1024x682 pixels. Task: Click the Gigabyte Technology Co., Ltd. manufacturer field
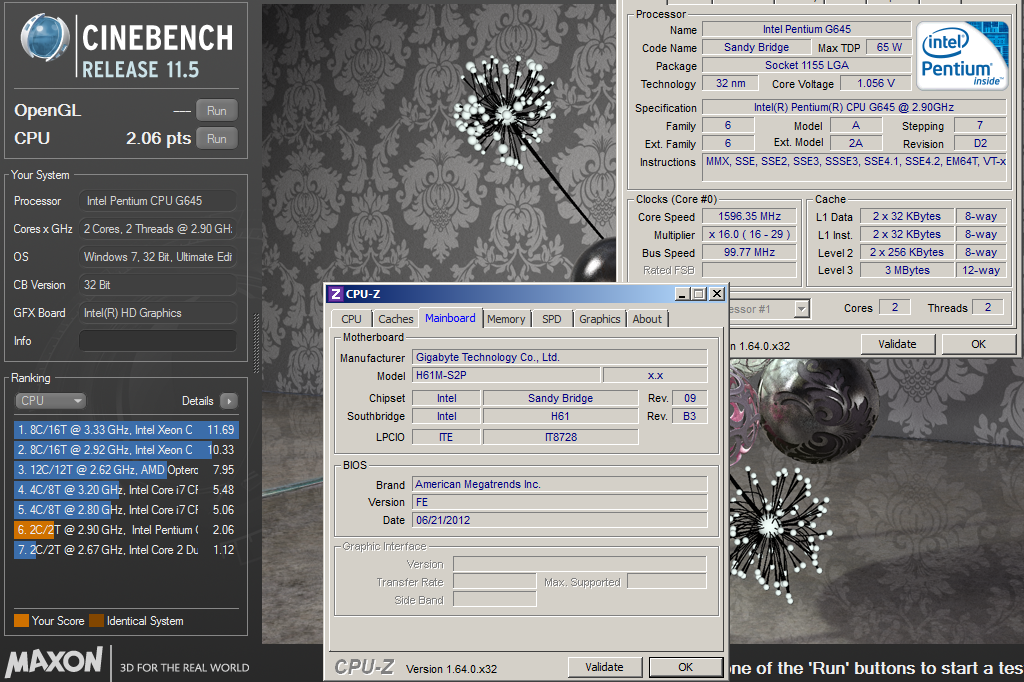[560, 357]
